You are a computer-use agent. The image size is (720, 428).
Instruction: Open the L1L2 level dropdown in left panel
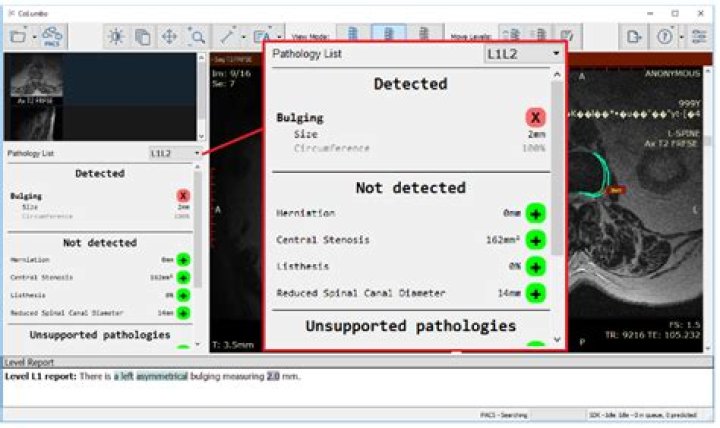pos(174,153)
